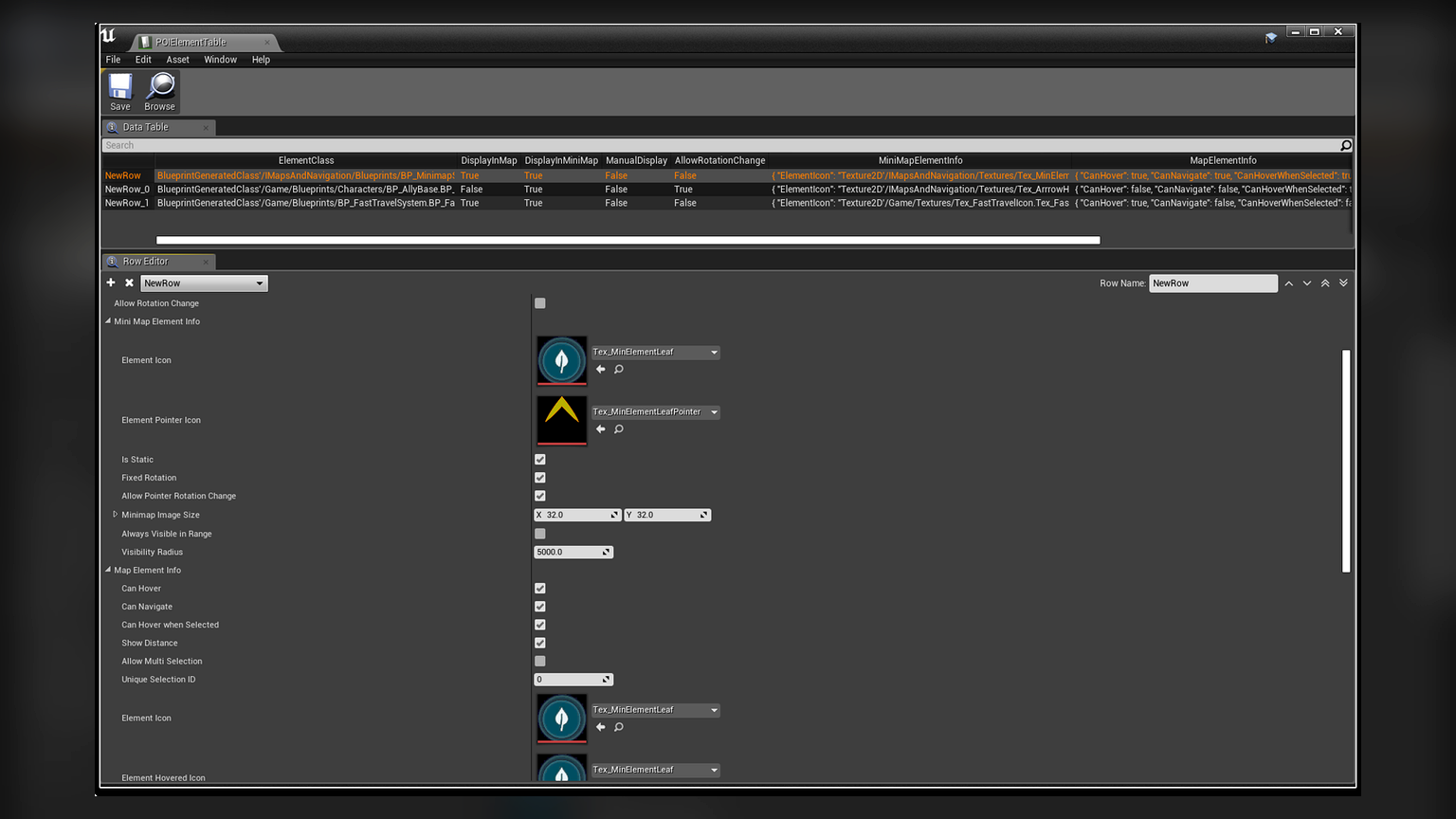The image size is (1456, 819).
Task: Click the Unreal Engine logo icon
Action: click(109, 36)
